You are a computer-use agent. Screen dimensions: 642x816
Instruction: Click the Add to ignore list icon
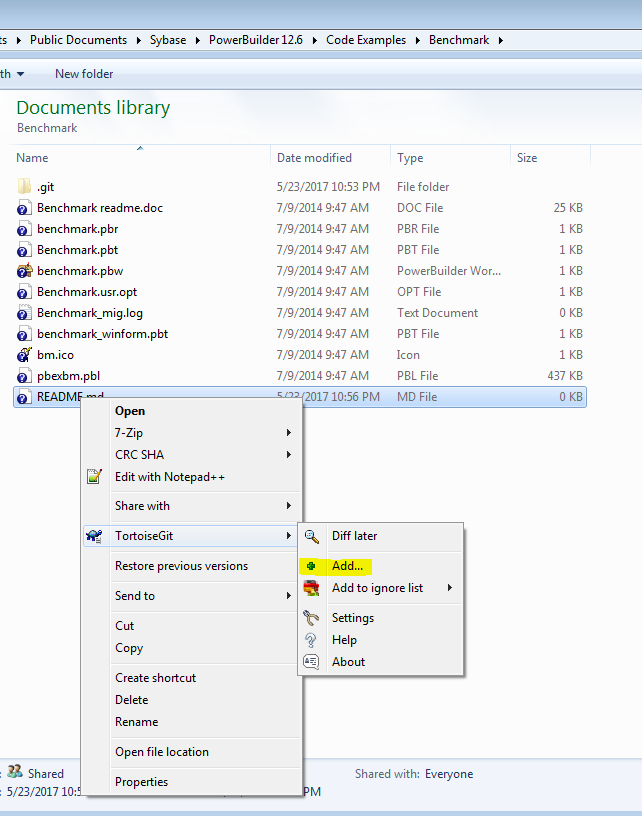[312, 588]
